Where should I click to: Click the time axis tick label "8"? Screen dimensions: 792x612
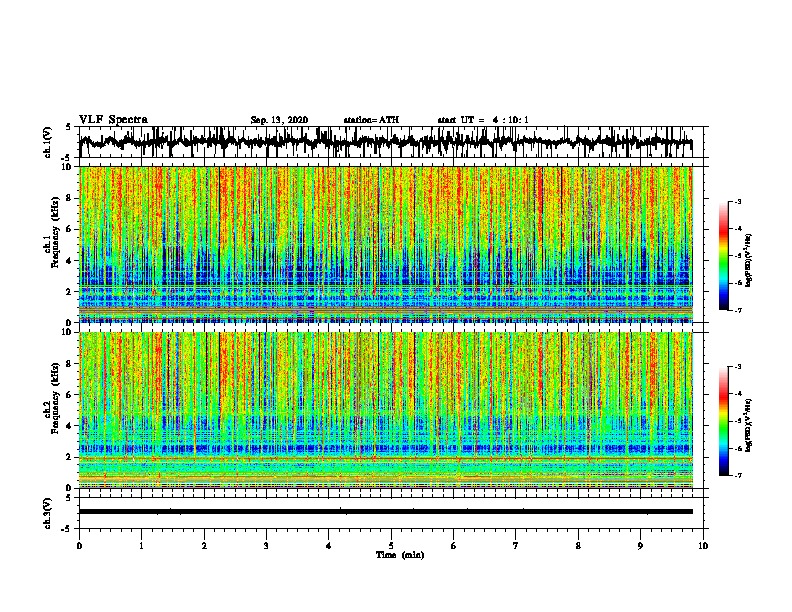click(578, 546)
